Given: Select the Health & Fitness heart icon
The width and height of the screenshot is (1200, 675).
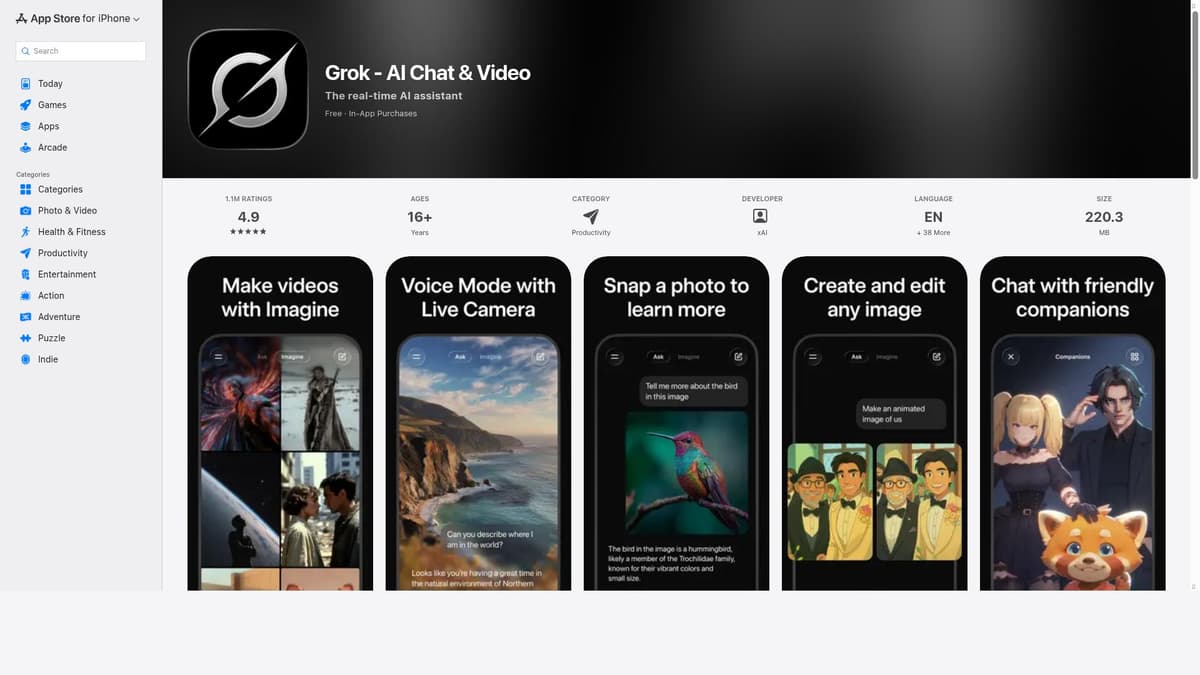Looking at the screenshot, I should pos(27,231).
